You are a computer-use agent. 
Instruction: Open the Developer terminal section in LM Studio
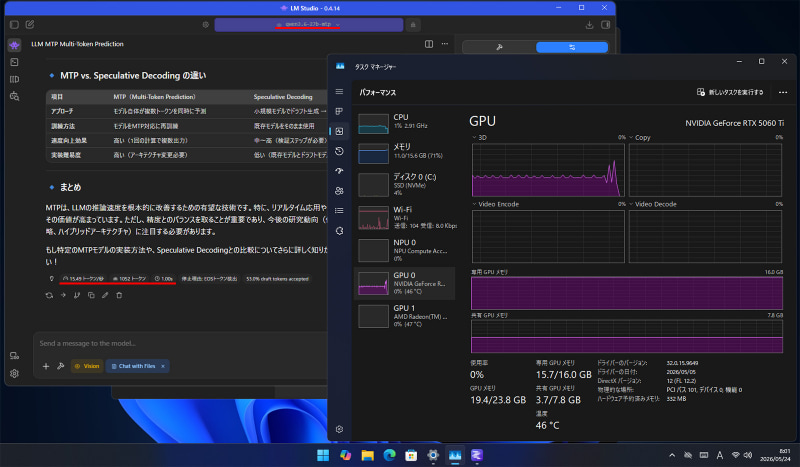(x=14, y=62)
